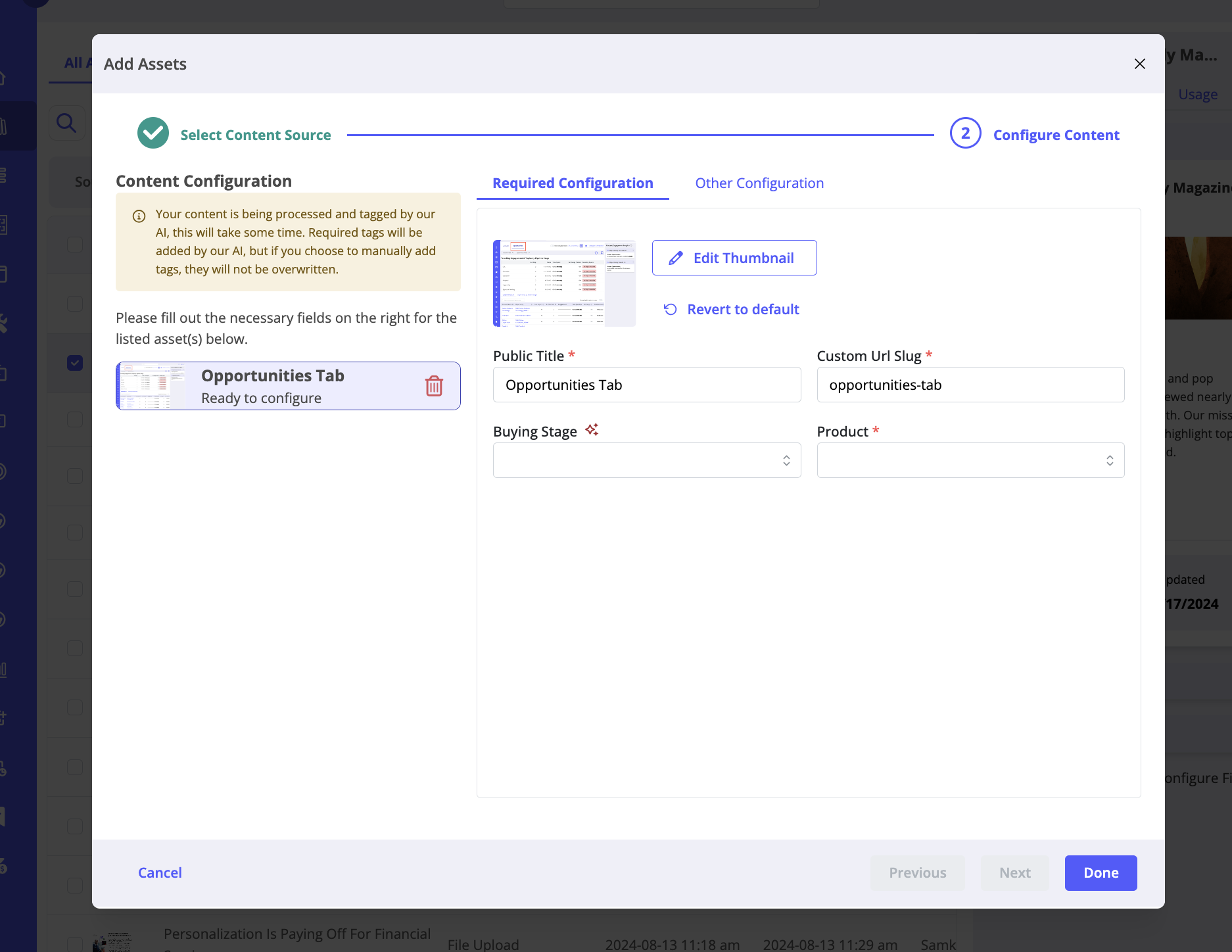Click the pencil icon on Edit Thumbnail
The image size is (1232, 952).
tap(675, 258)
